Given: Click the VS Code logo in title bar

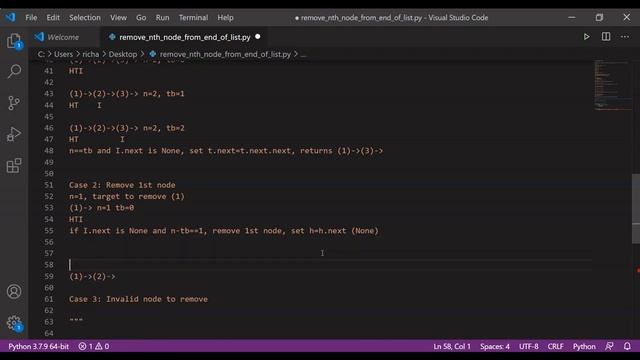Looking at the screenshot, I should [x=10, y=18].
